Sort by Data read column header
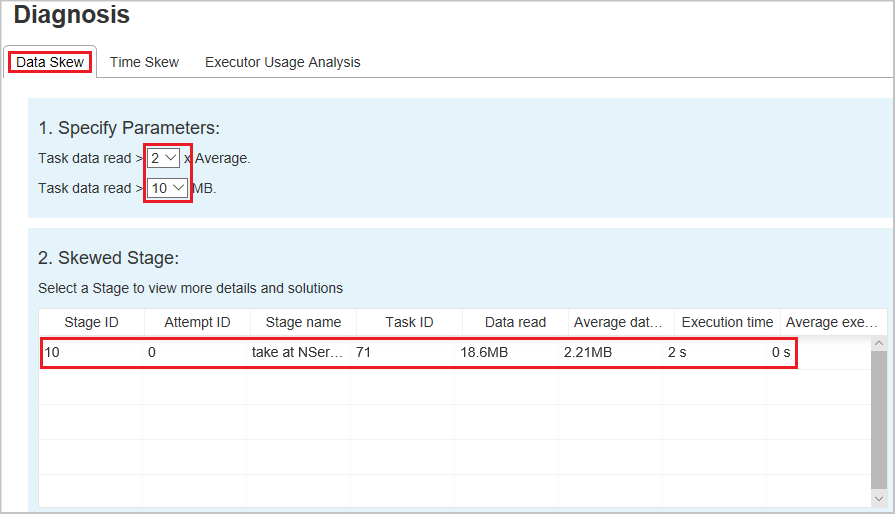The height and width of the screenshot is (514, 895). (515, 322)
